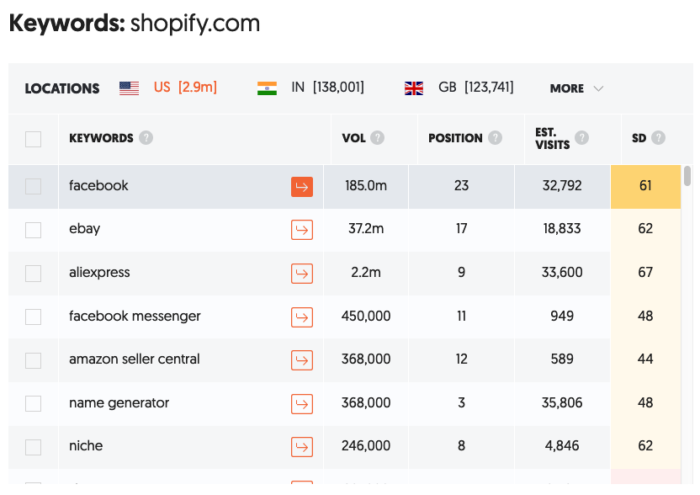The image size is (700, 495).
Task: Select the name generator row checkbox
Action: click(33, 403)
